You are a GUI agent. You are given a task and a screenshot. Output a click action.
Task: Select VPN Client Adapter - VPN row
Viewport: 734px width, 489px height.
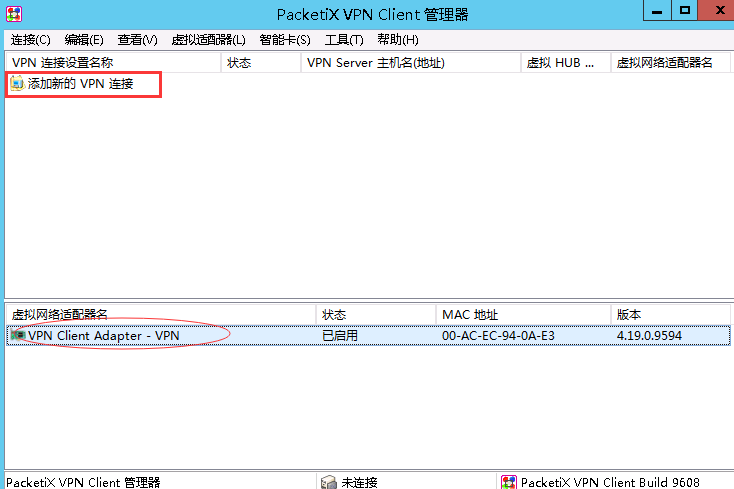pyautogui.click(x=368, y=336)
